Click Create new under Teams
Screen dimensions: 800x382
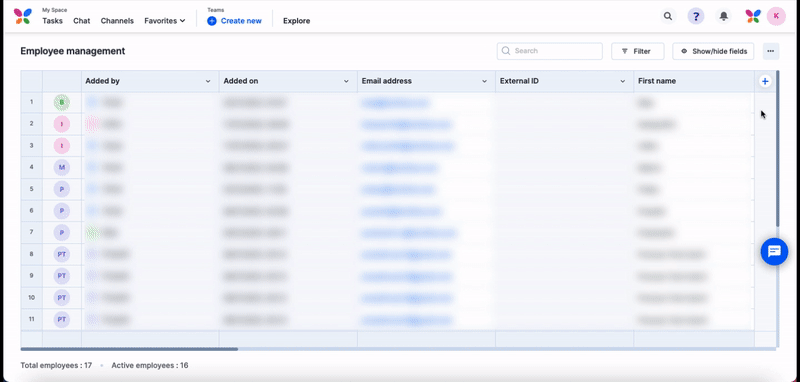pos(235,21)
